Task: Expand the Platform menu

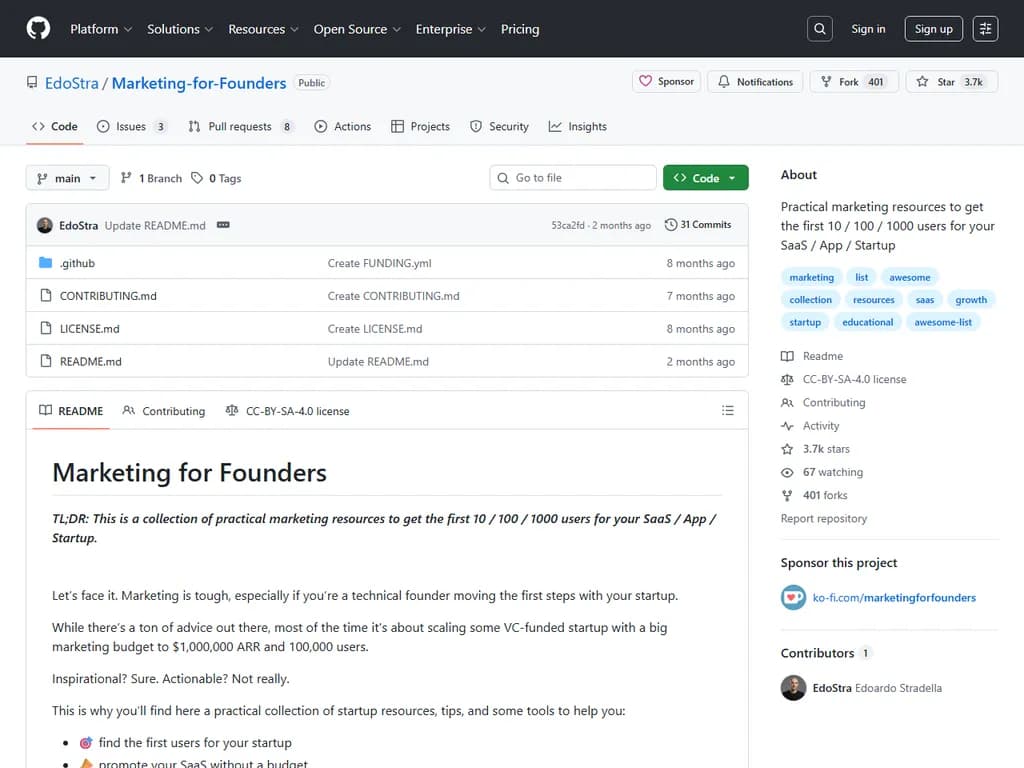Action: click(101, 29)
